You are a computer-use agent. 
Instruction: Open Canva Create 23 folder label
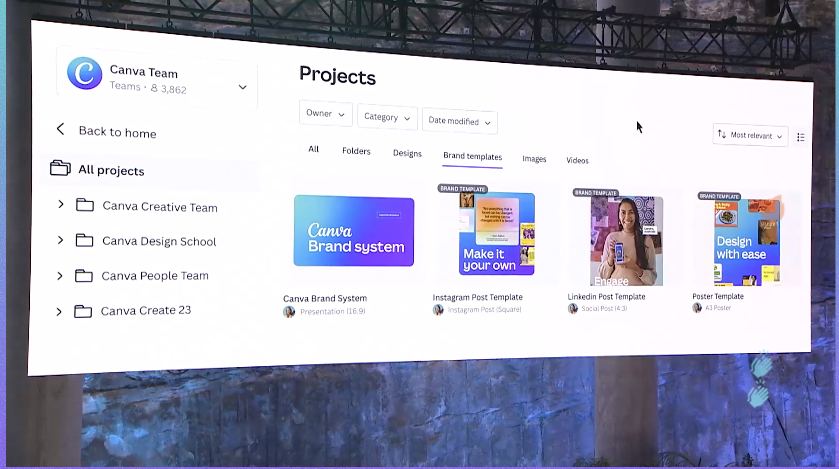coord(146,311)
